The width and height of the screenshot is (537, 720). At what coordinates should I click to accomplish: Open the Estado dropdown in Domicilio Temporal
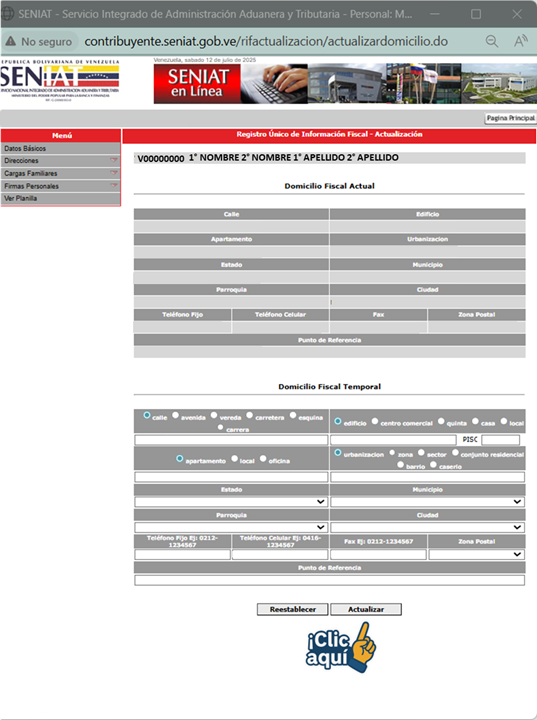pyautogui.click(x=231, y=502)
